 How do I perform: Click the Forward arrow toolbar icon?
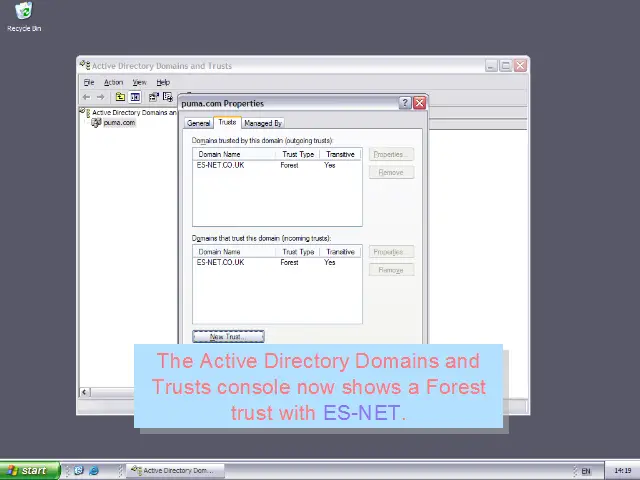coord(100,97)
